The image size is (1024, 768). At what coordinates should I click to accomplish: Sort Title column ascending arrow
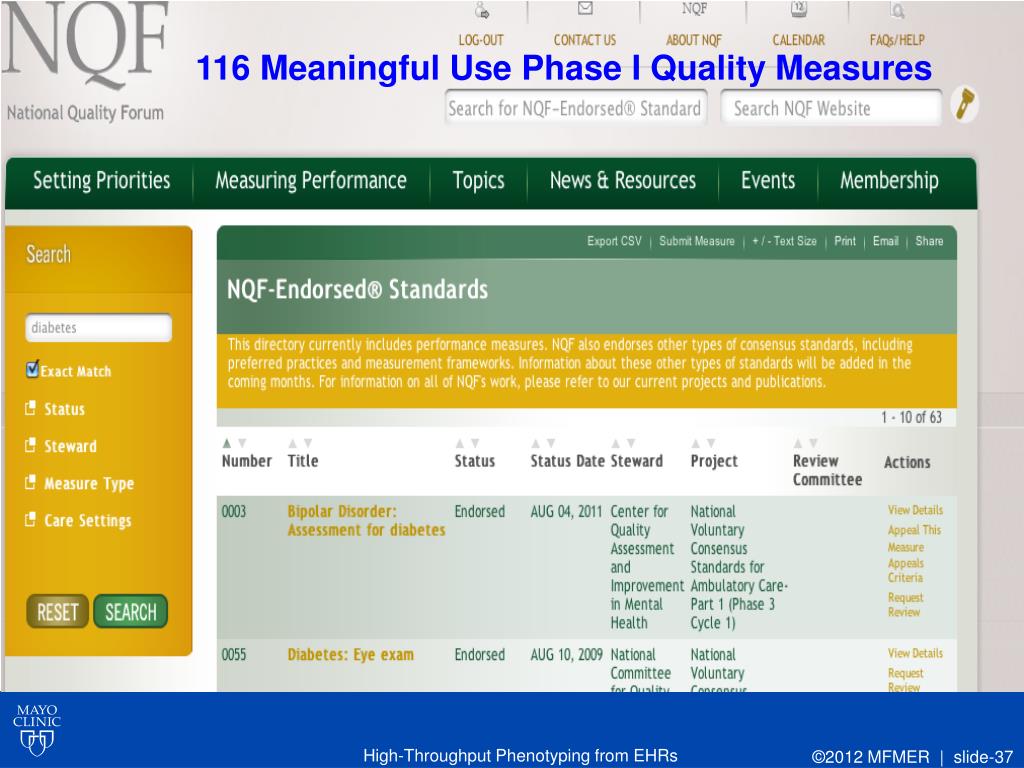[293, 443]
